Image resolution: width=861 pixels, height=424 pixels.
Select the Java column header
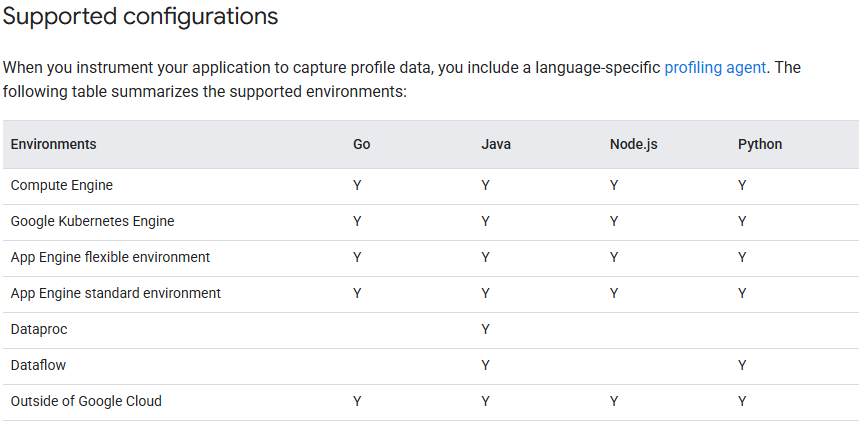pos(496,144)
